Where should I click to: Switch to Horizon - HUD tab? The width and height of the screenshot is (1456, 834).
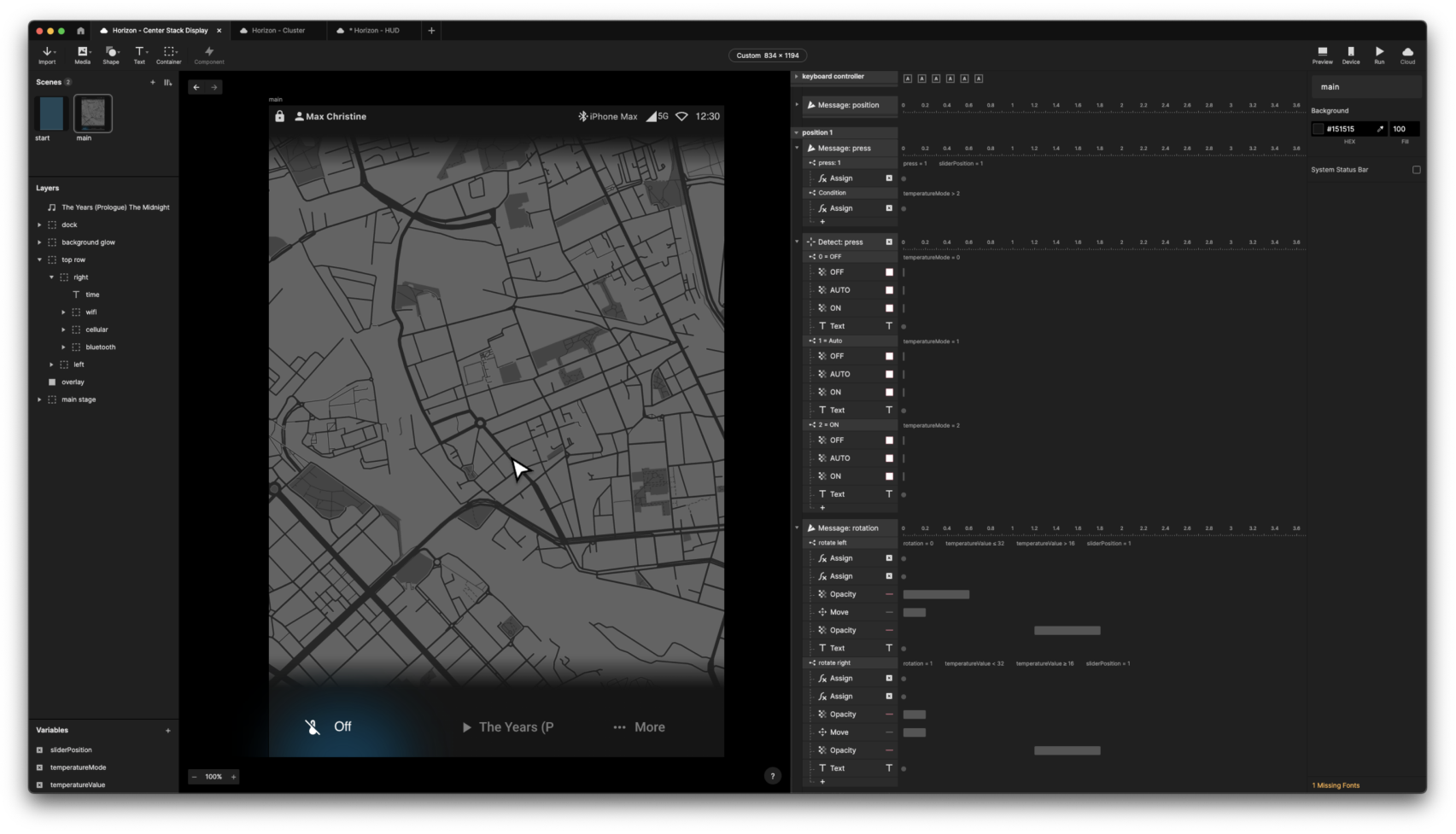pos(373,31)
